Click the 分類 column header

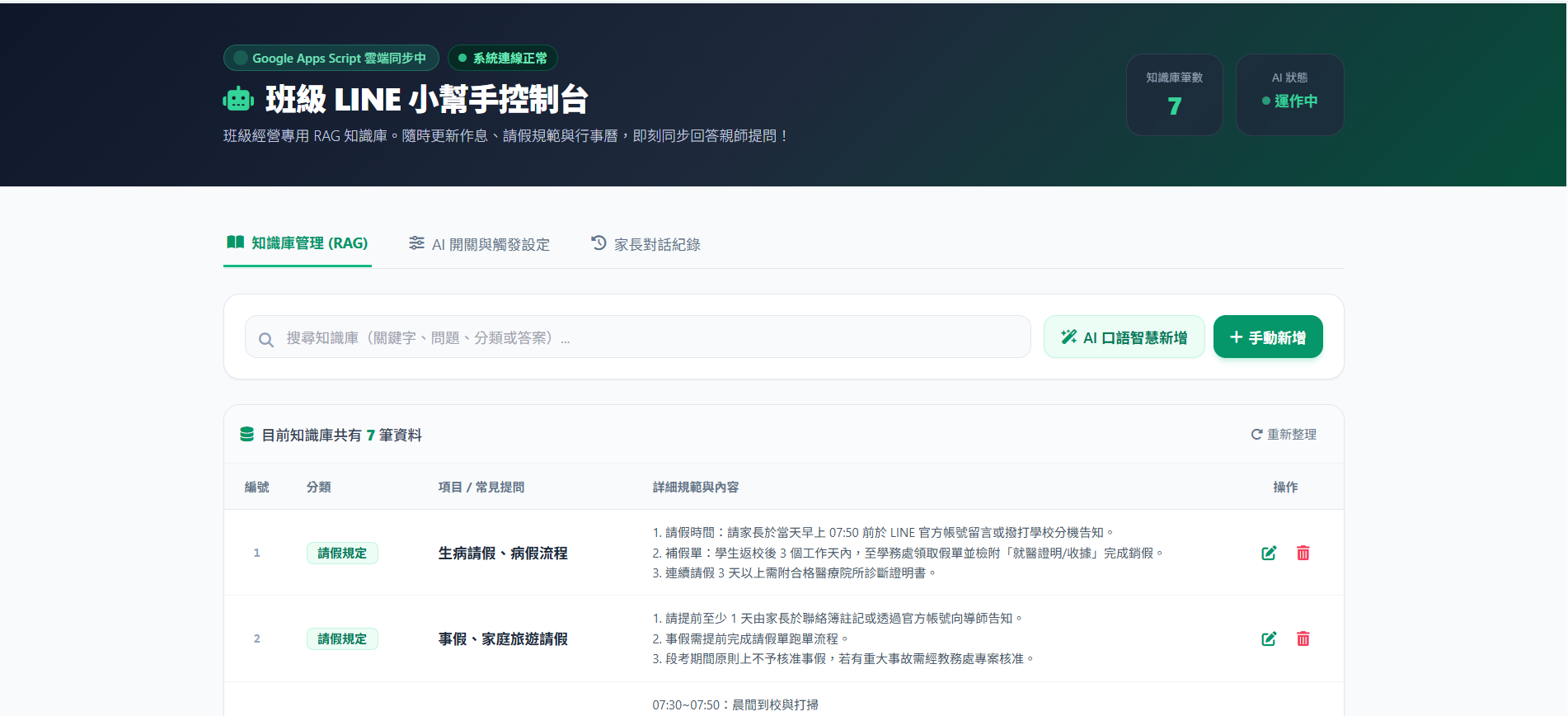318,487
